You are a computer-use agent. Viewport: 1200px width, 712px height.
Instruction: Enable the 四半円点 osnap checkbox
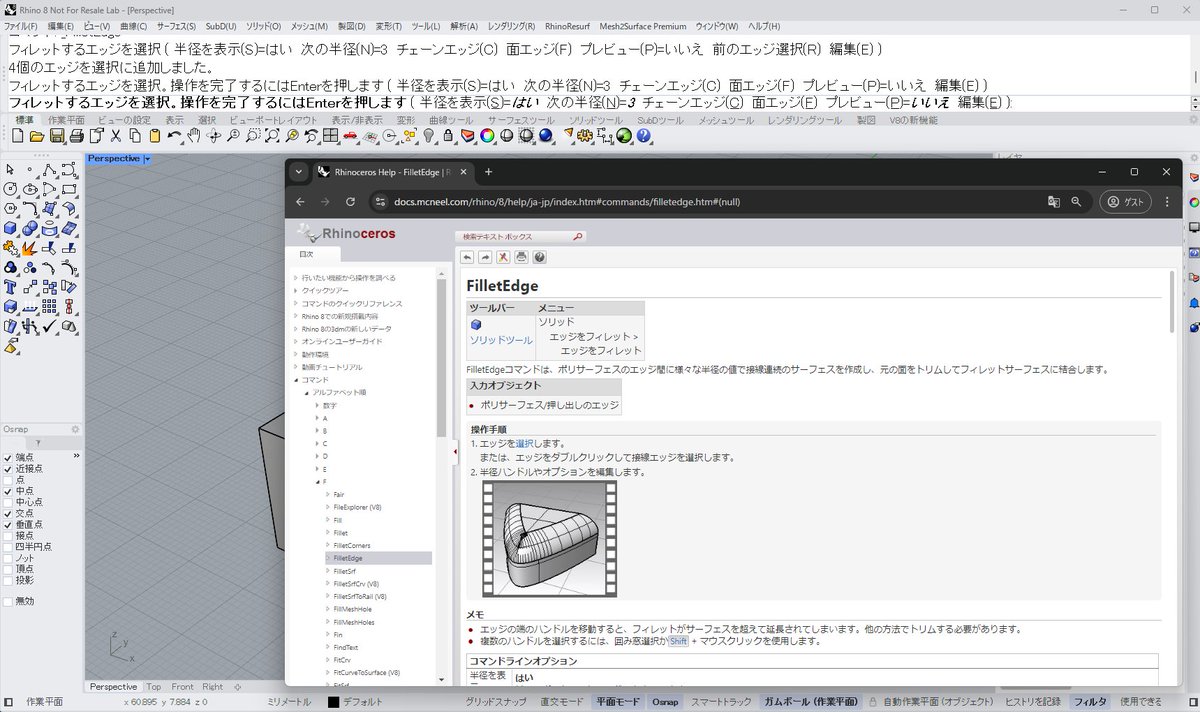pos(8,546)
